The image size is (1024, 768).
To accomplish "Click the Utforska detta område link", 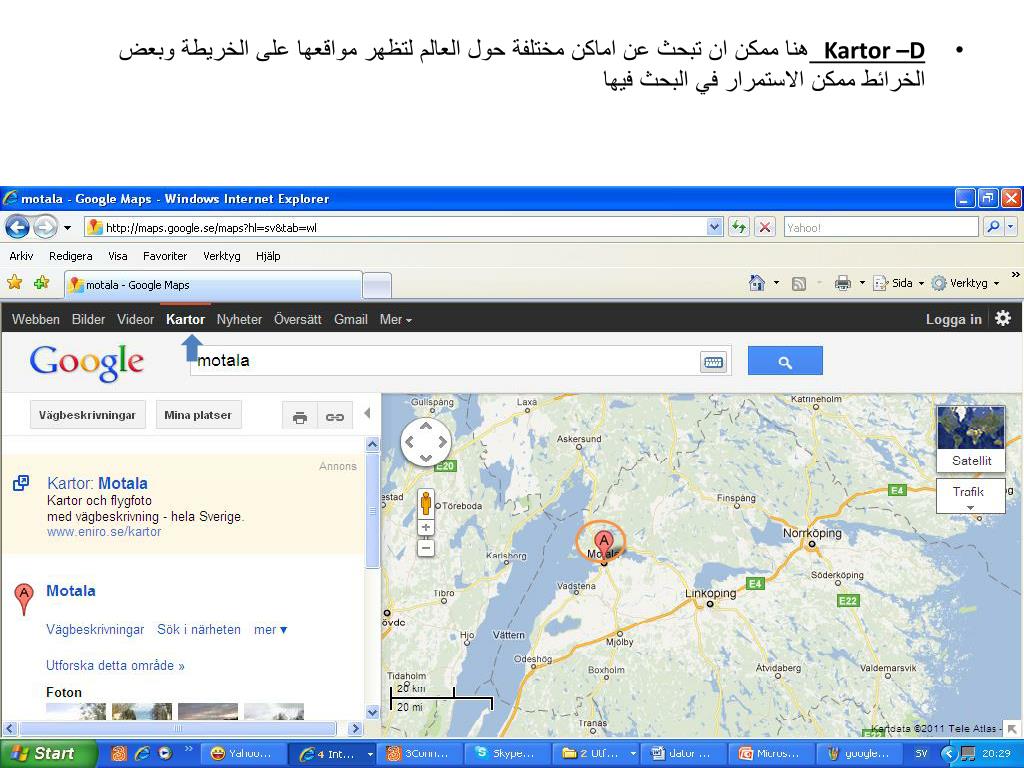I will pyautogui.click(x=115, y=665).
